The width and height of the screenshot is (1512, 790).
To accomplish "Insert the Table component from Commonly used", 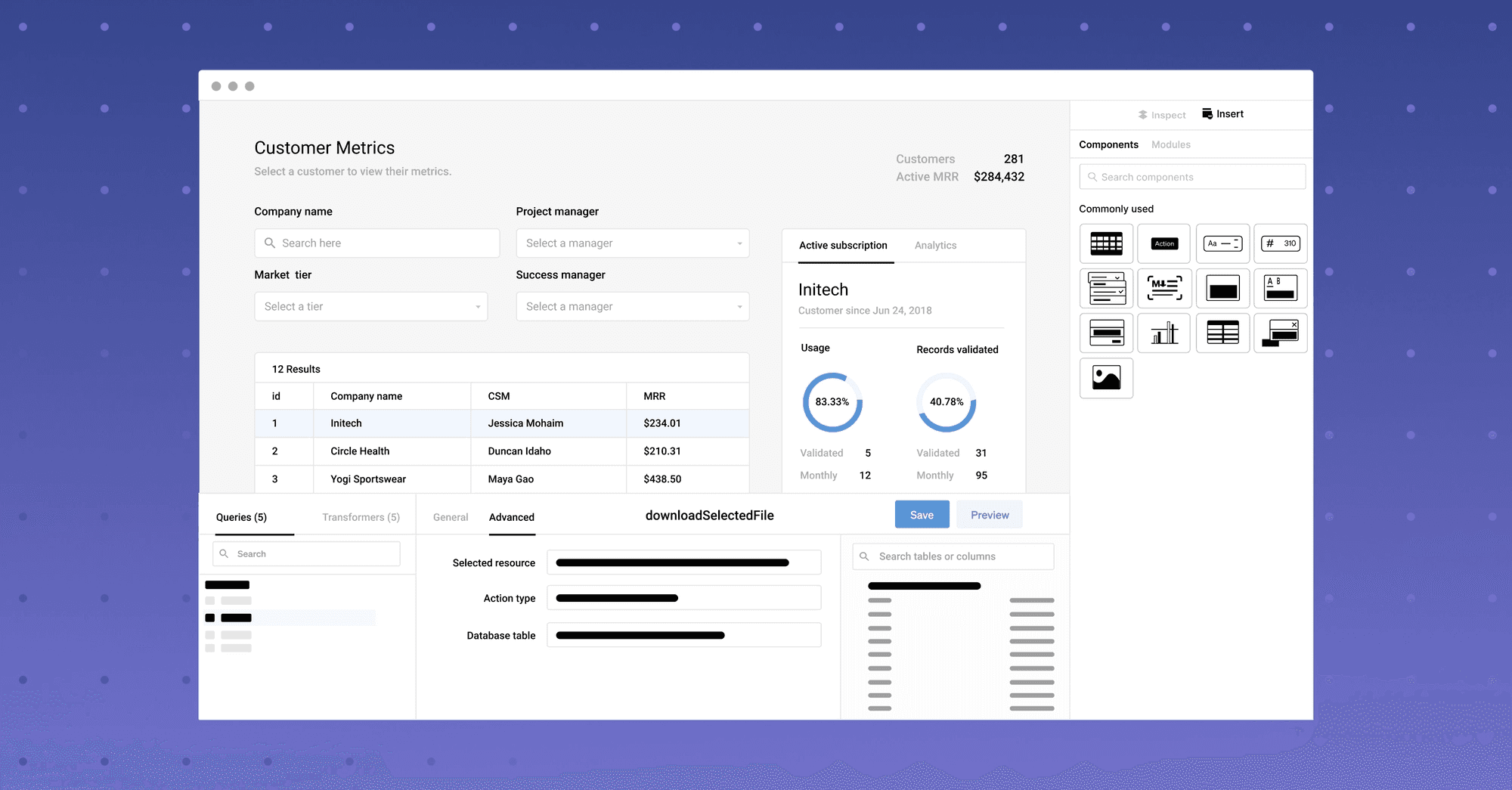I will (x=1106, y=243).
